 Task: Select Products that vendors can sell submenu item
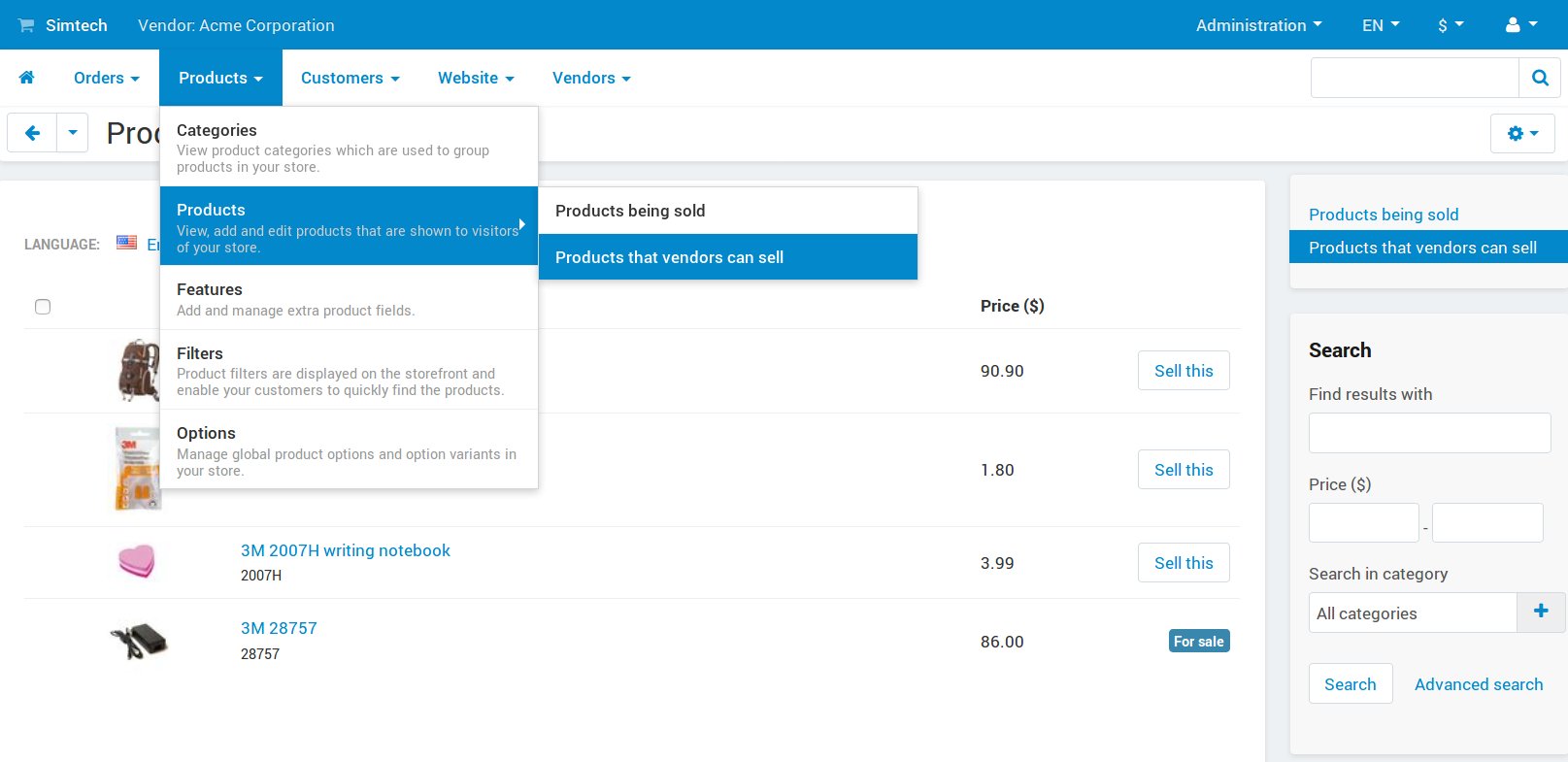pyautogui.click(x=727, y=257)
